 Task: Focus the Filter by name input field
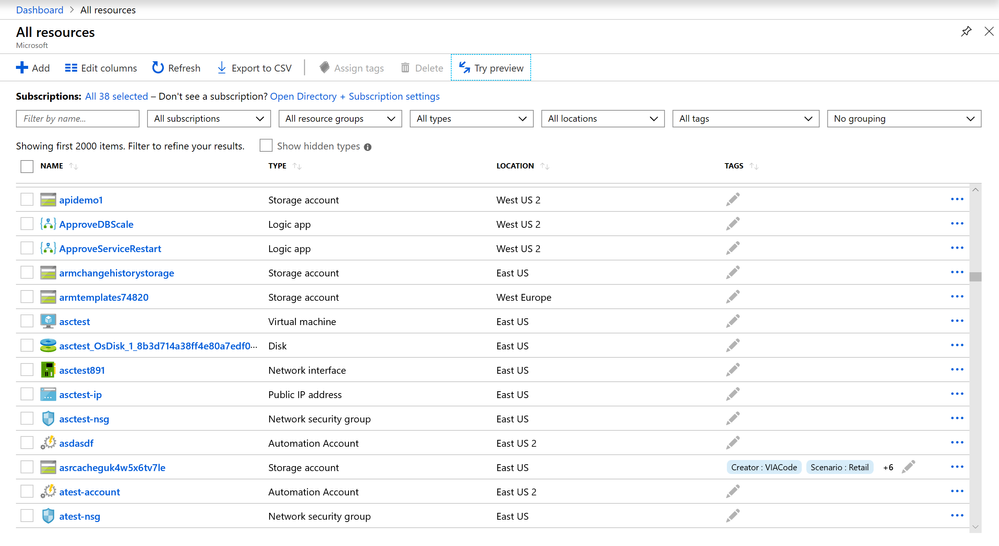(78, 119)
